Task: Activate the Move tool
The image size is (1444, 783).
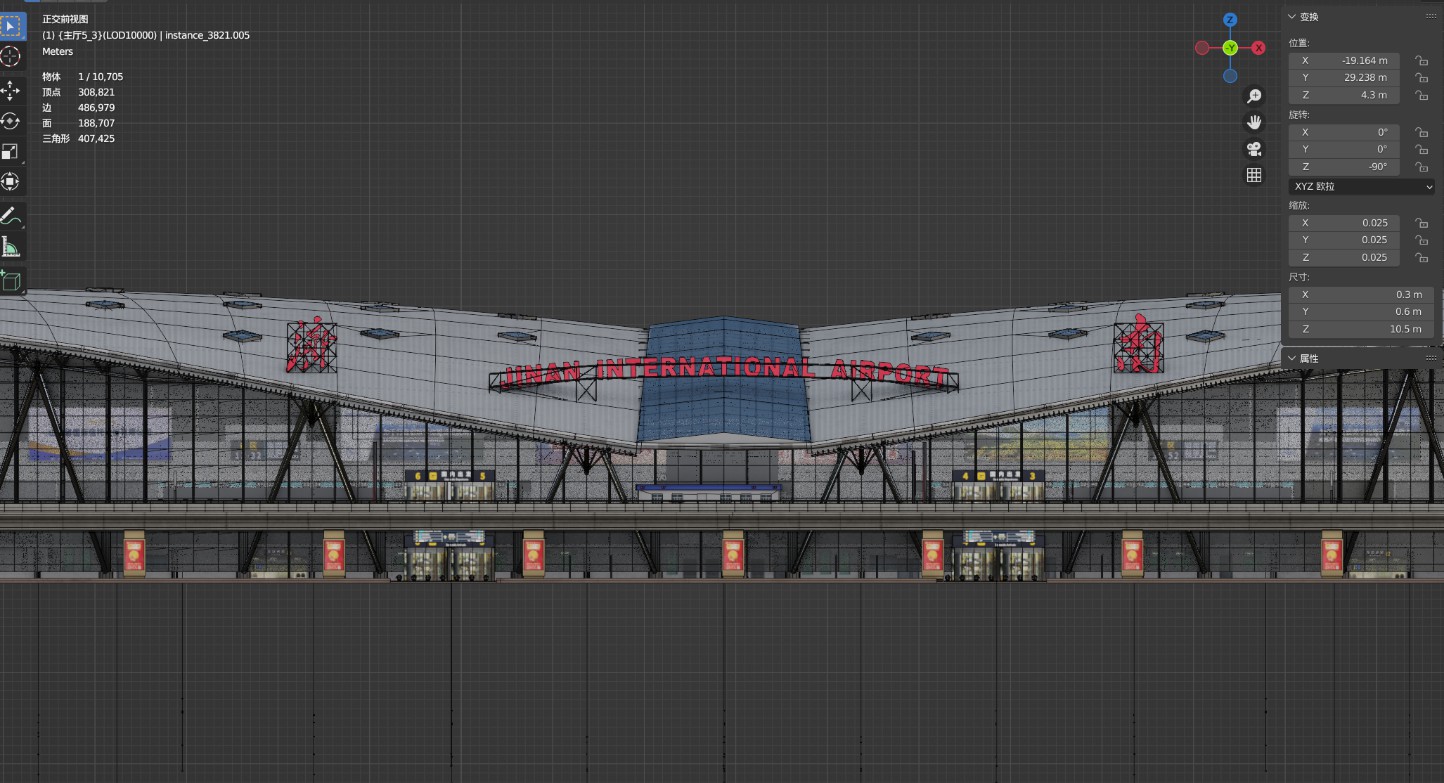Action: point(11,90)
